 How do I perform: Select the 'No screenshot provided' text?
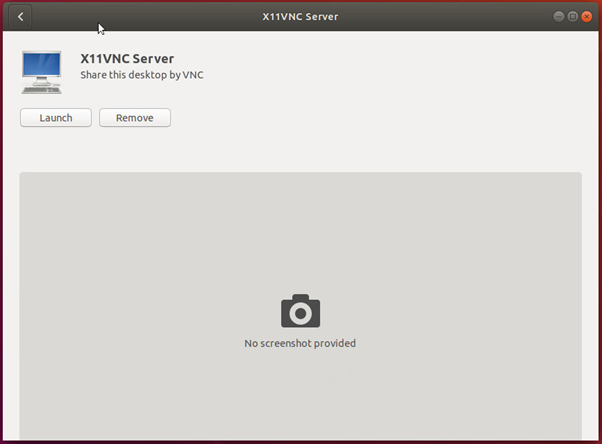300,343
